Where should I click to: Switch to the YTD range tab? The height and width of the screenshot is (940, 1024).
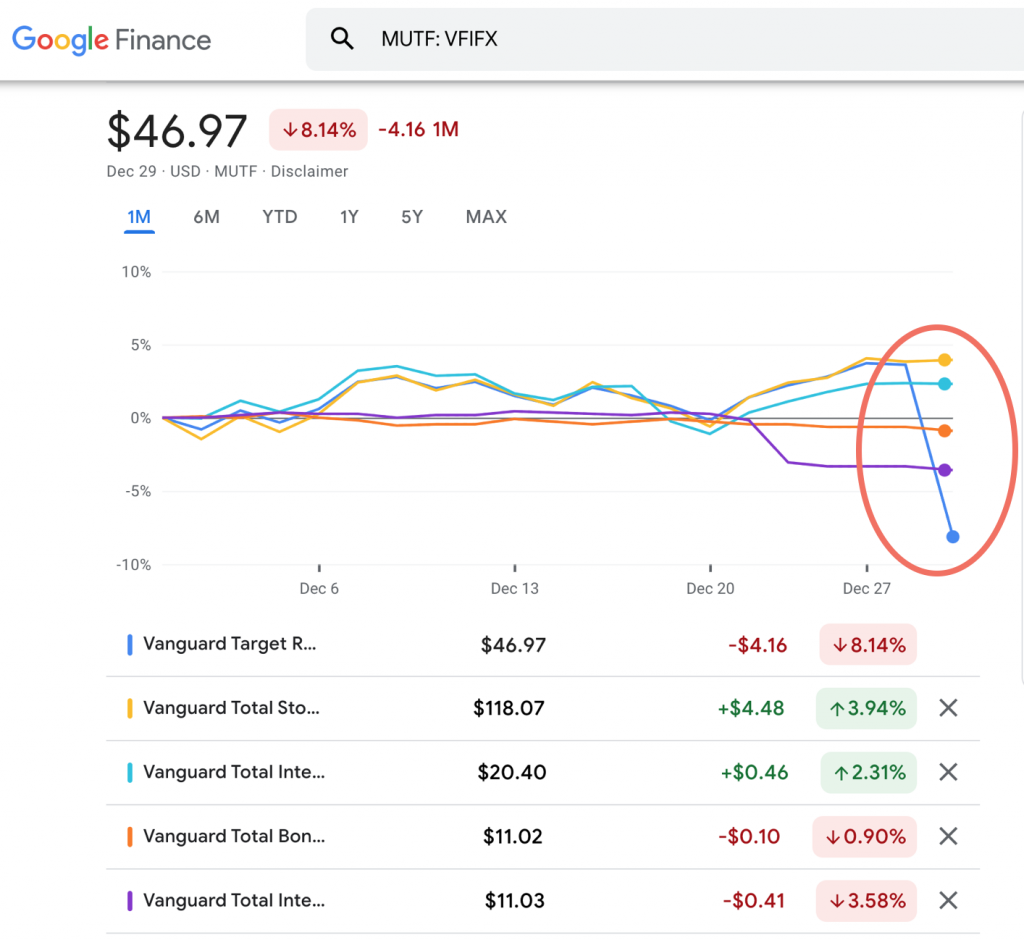(280, 217)
